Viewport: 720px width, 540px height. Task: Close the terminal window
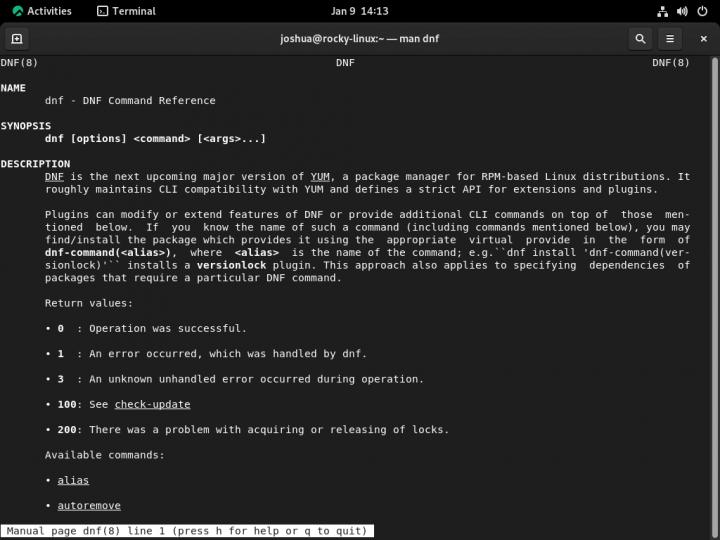pos(701,39)
